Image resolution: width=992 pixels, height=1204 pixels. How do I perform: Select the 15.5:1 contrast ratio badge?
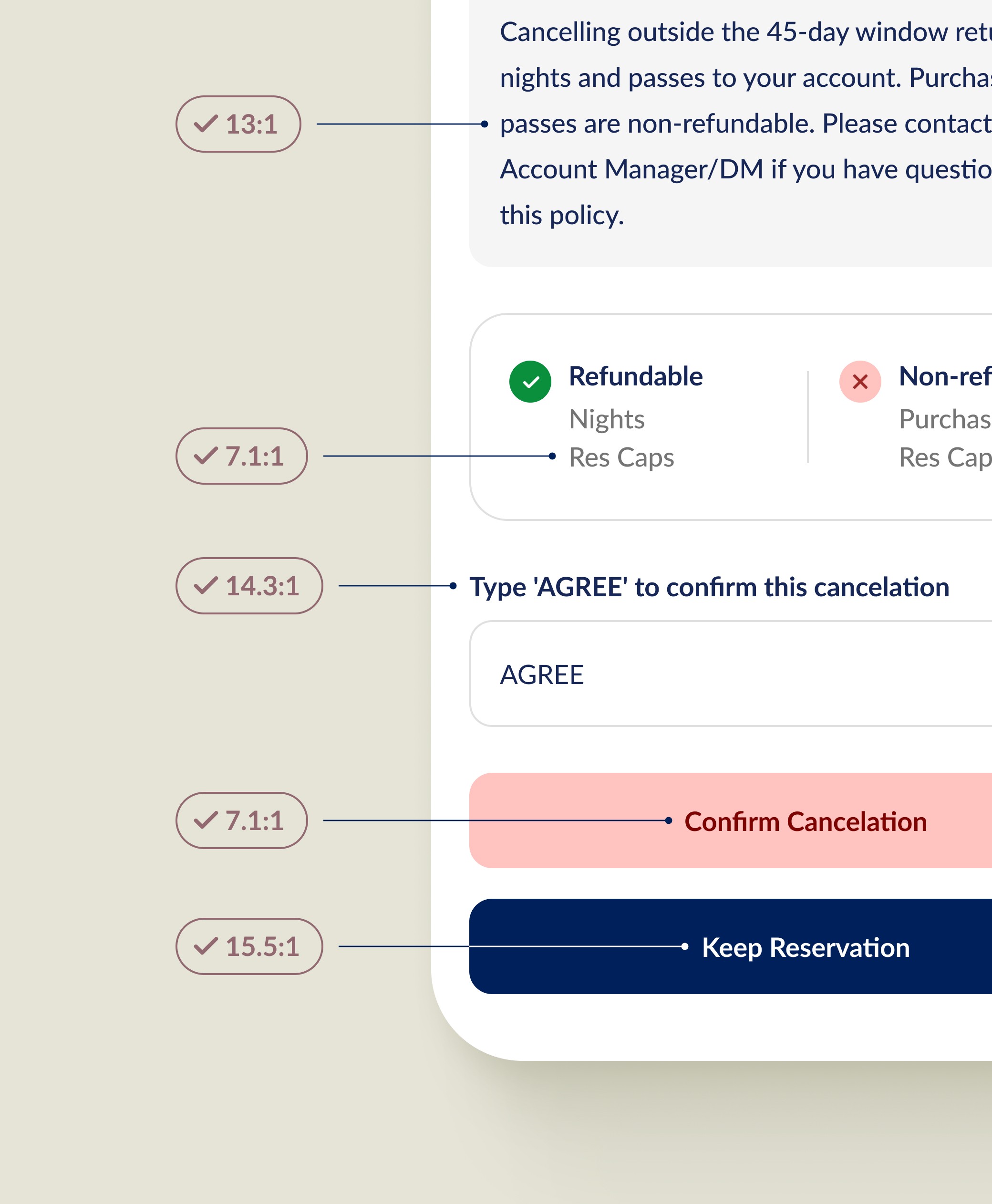[x=249, y=946]
